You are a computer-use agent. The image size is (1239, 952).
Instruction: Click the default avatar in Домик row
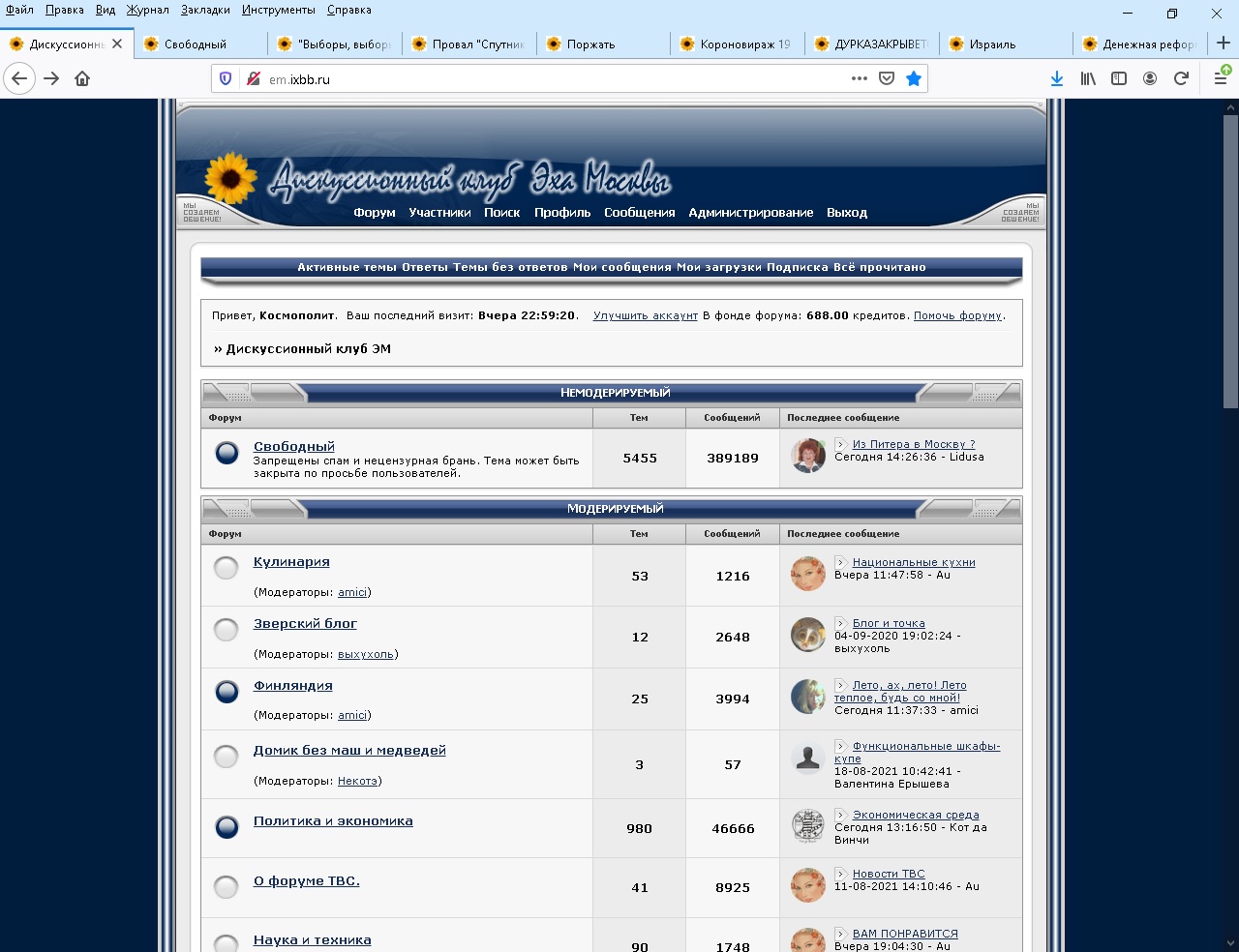click(x=808, y=759)
